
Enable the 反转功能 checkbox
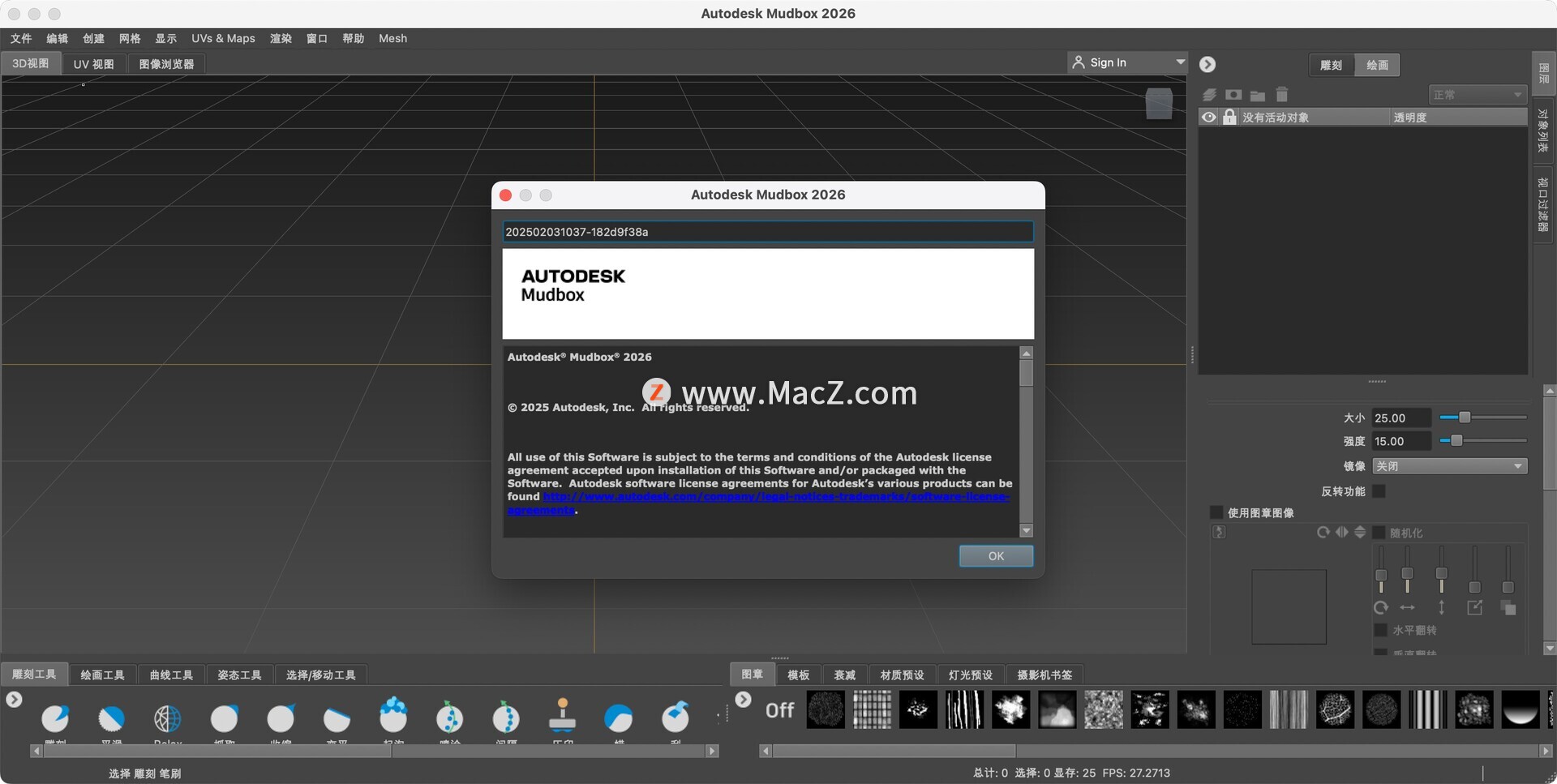click(x=1379, y=491)
